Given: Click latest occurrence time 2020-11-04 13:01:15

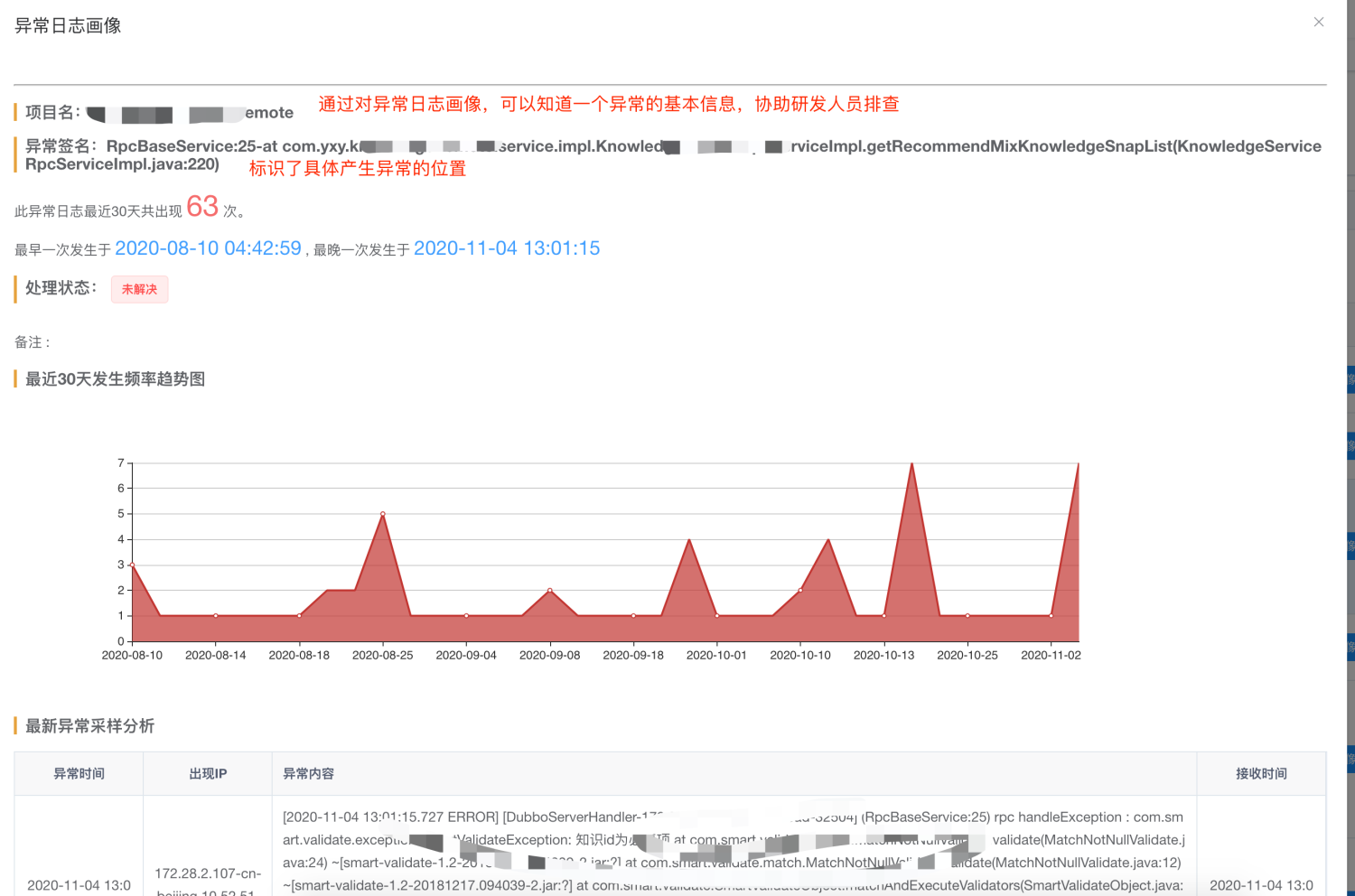Looking at the screenshot, I should point(507,248).
